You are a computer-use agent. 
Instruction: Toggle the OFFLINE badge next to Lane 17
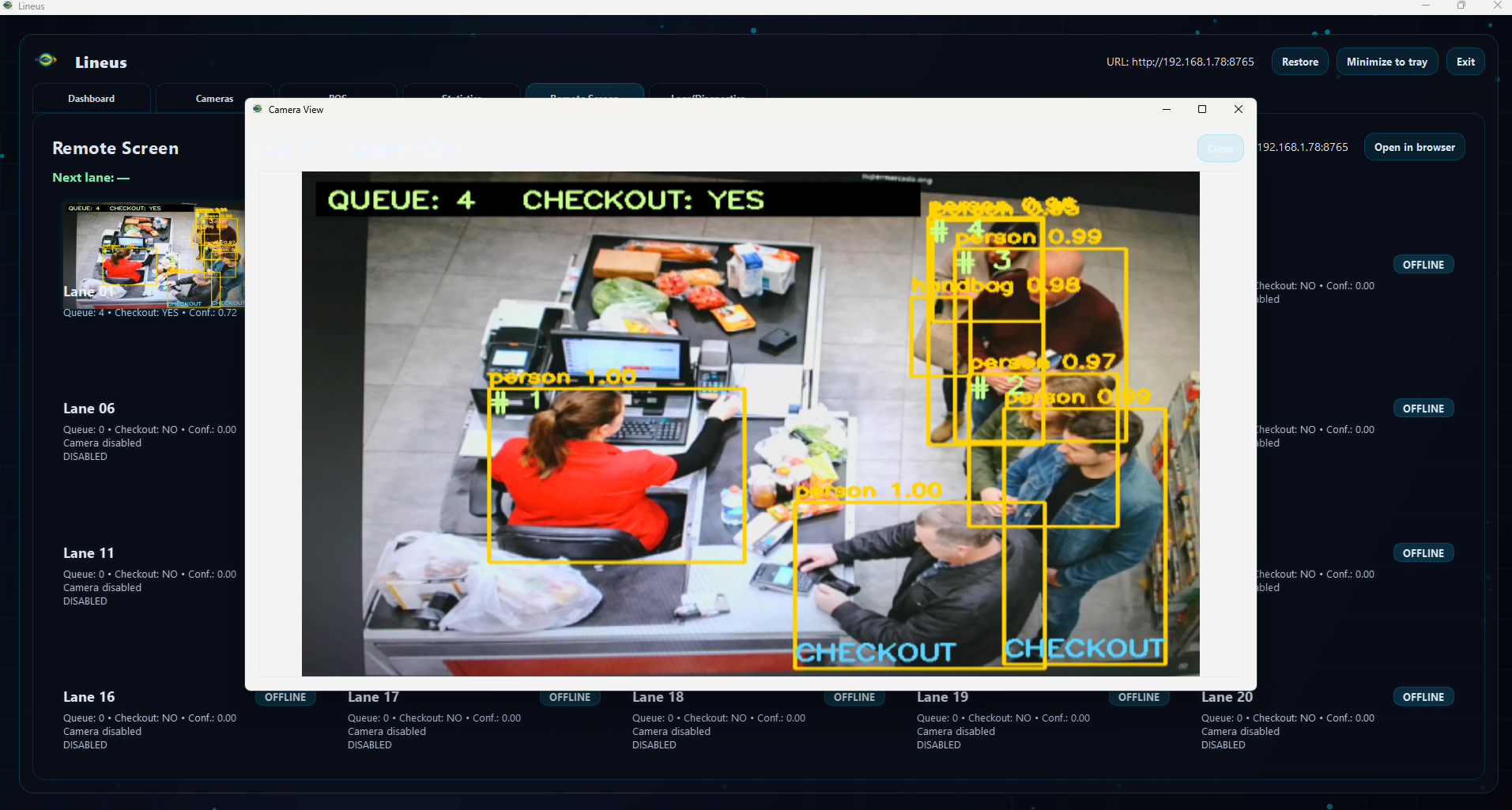click(570, 697)
